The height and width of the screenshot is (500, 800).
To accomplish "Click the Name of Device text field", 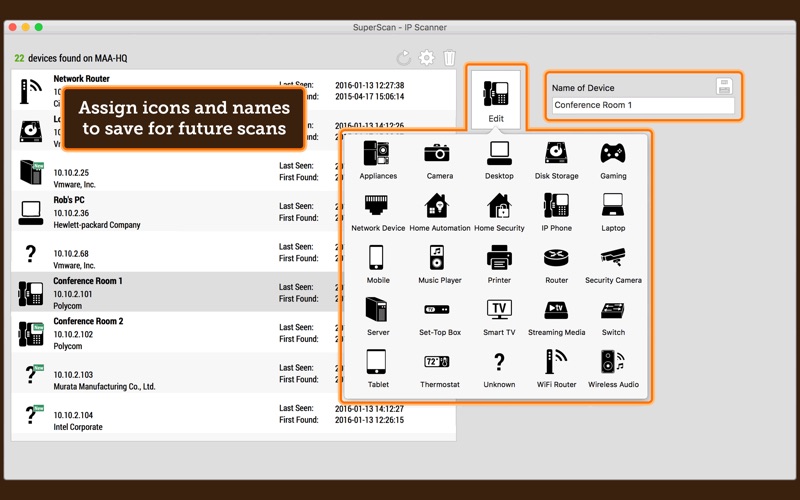I will pyautogui.click(x=643, y=105).
